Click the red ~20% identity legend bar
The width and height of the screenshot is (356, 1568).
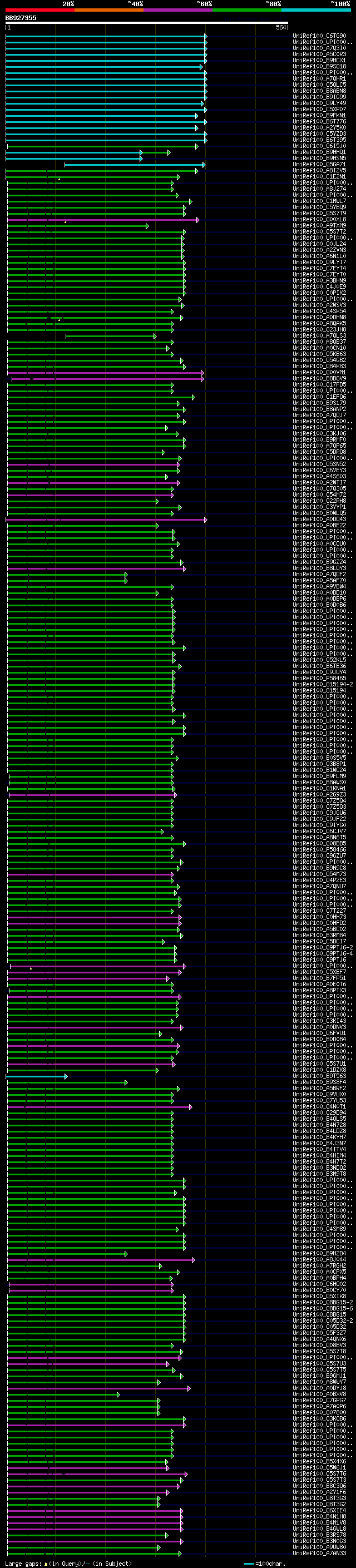click(40, 10)
